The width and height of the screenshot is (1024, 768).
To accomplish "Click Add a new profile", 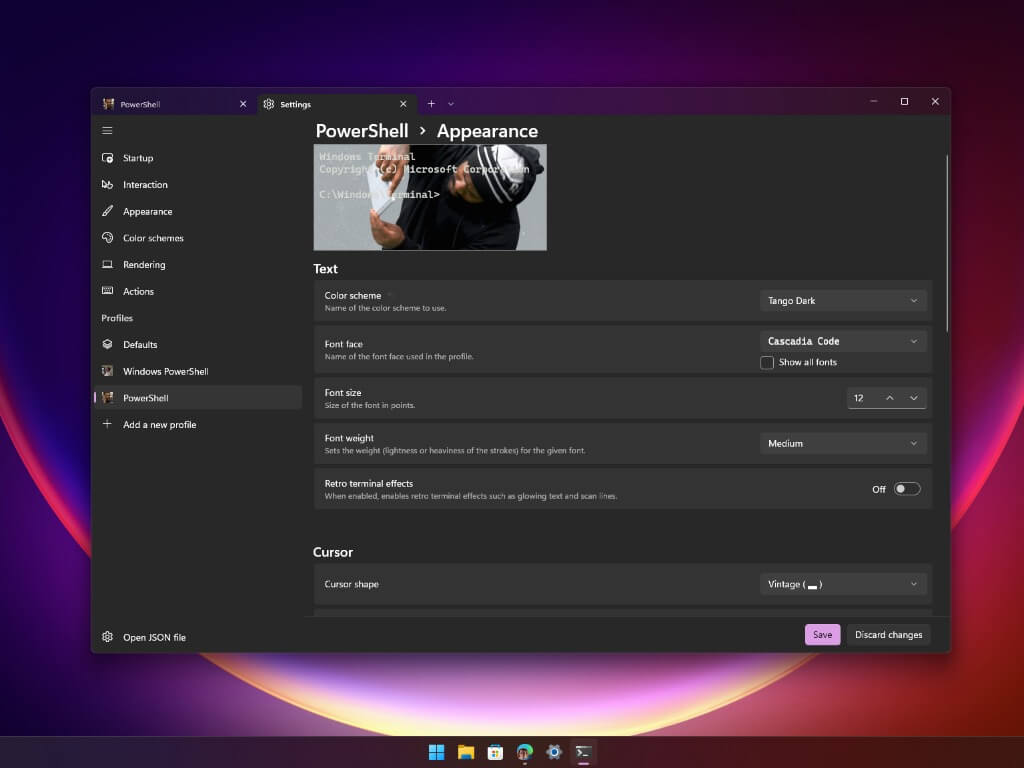I will [199, 424].
